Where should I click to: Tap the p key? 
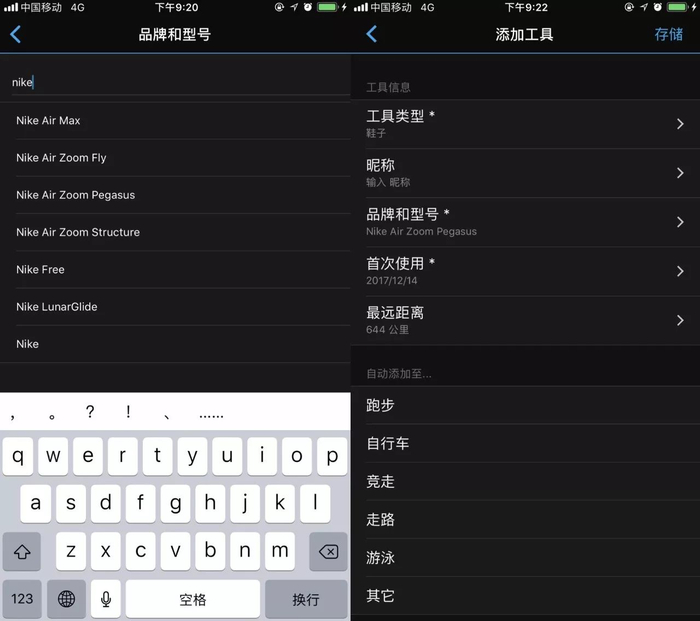coord(332,456)
